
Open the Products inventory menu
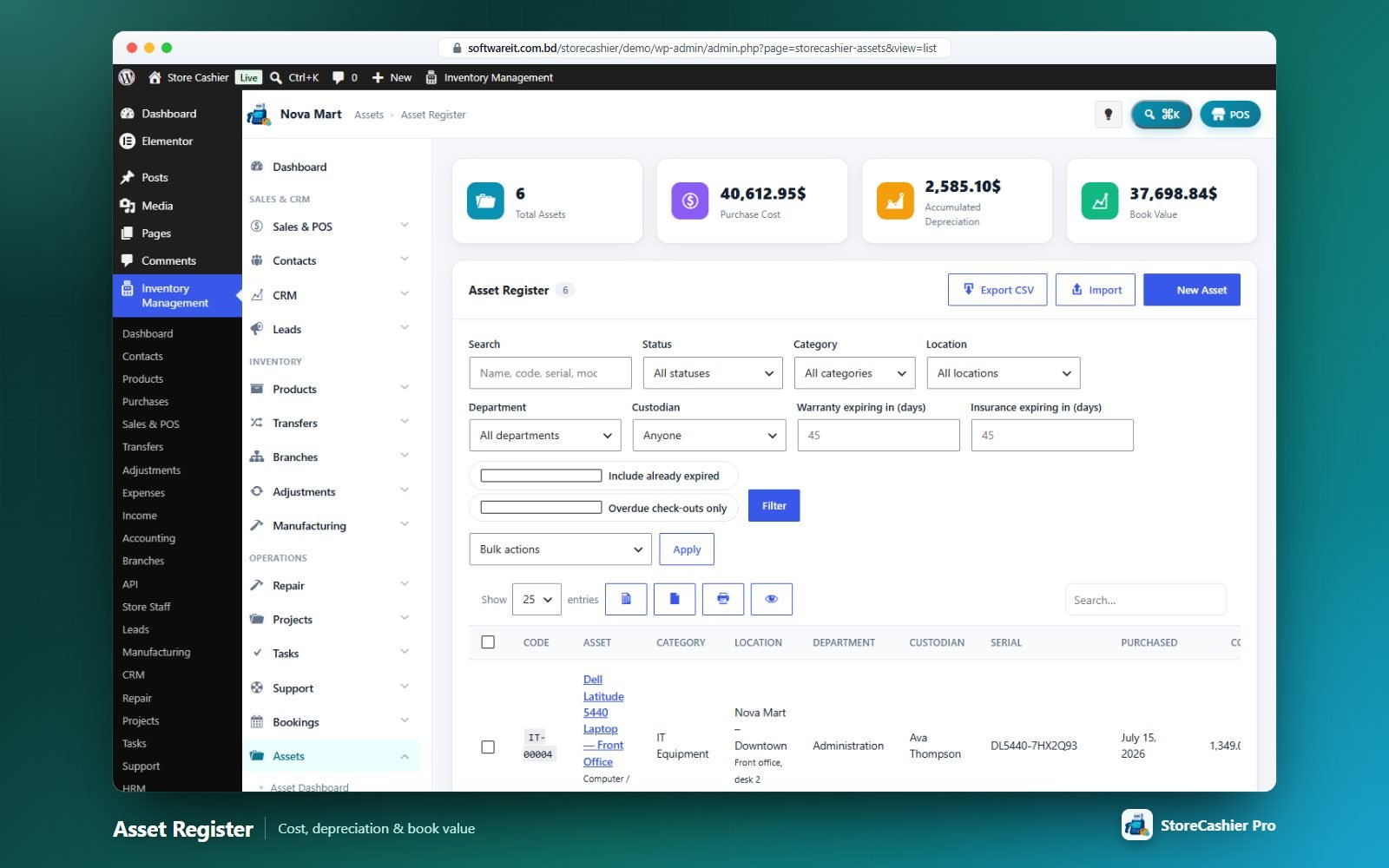[330, 389]
